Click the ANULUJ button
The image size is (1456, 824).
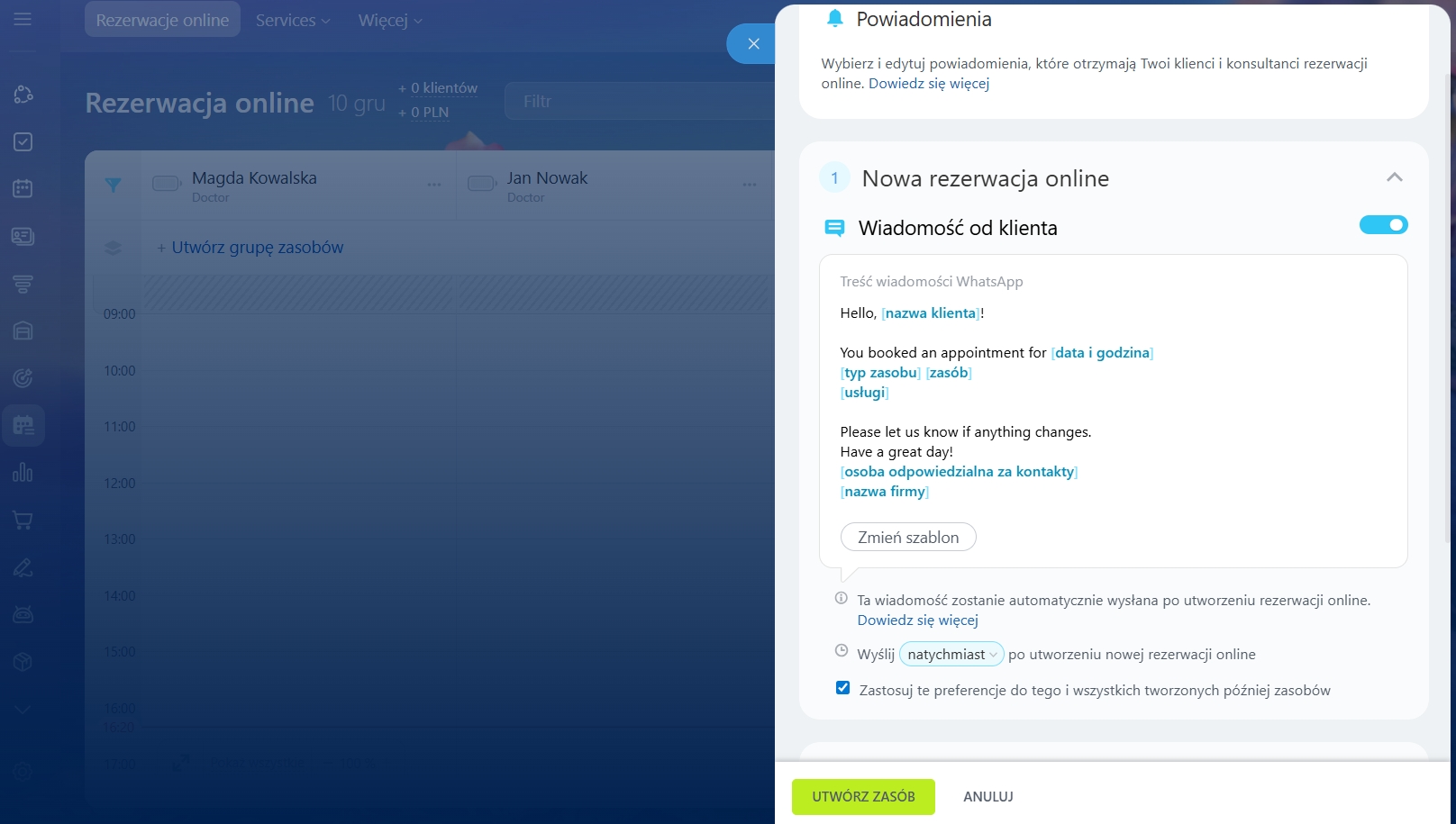coord(988,797)
